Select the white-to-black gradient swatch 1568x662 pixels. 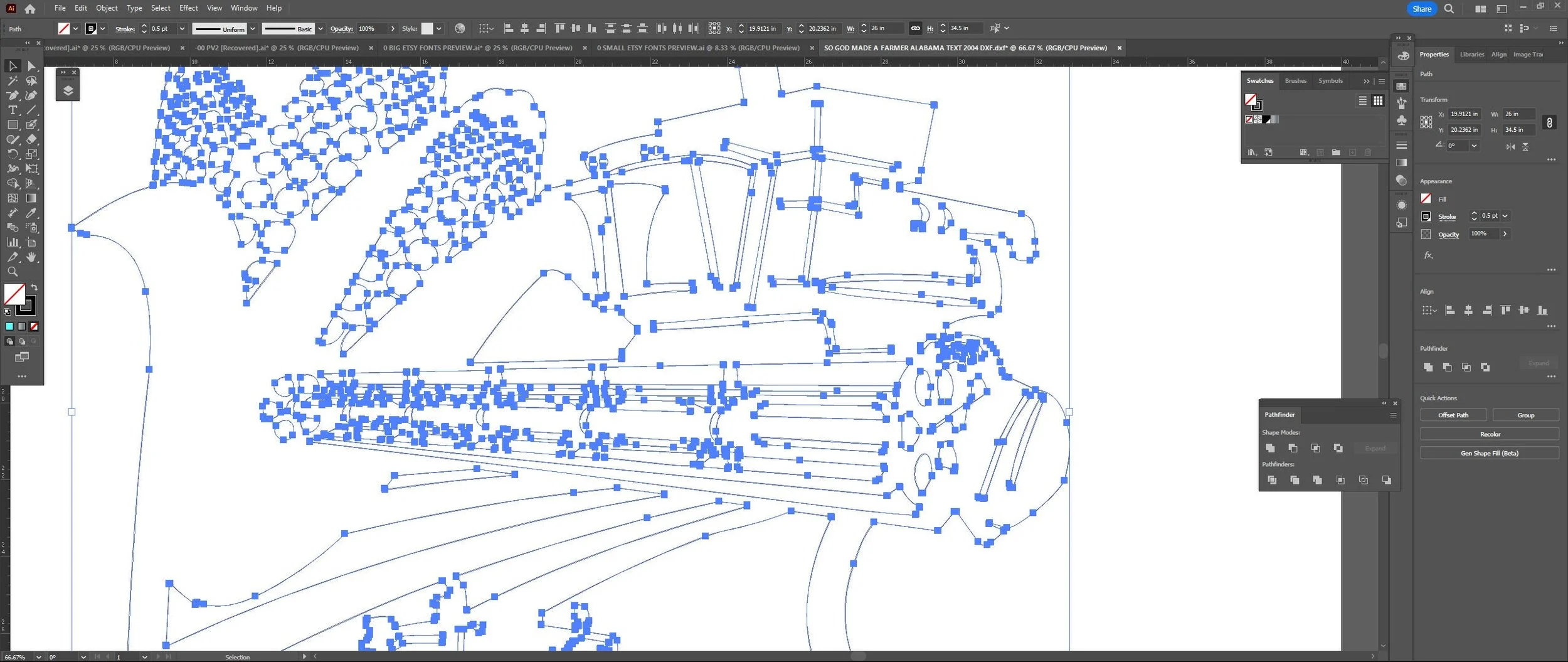(1275, 119)
